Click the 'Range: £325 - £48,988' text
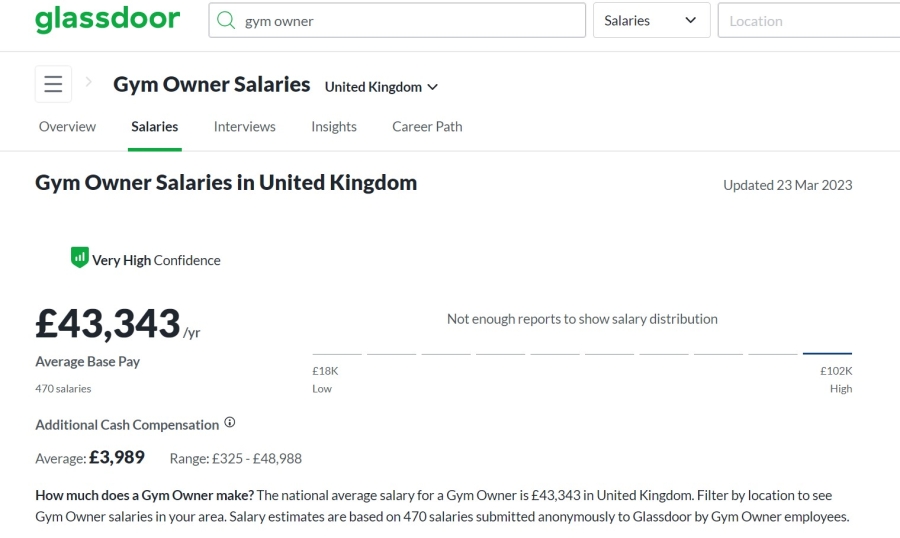The image size is (900, 538). point(235,458)
